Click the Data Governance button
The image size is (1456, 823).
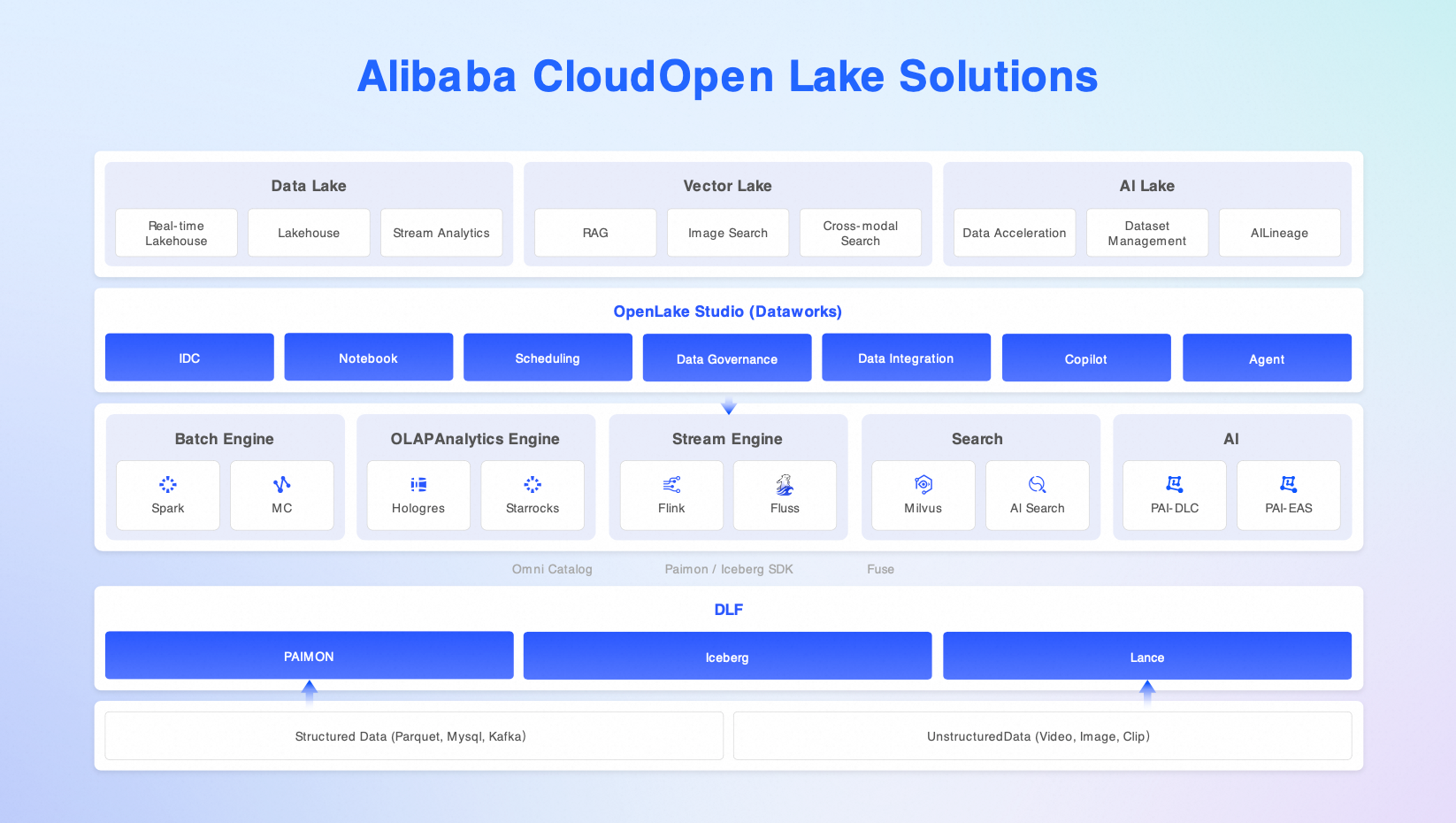click(727, 358)
